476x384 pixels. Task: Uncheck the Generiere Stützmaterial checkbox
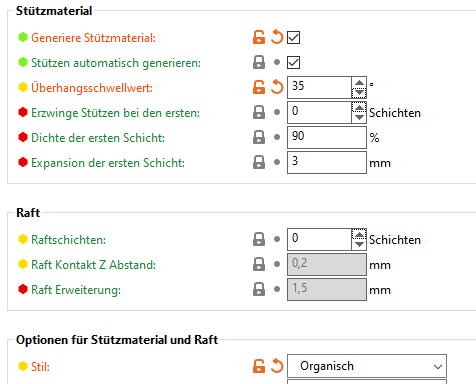click(x=293, y=37)
